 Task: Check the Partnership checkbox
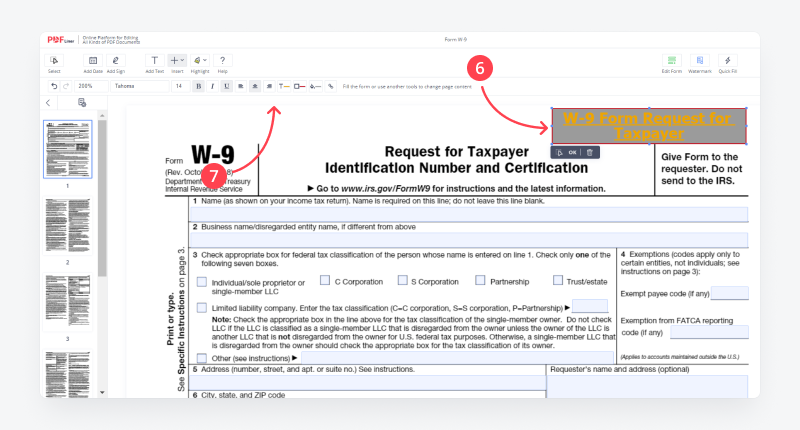coord(481,281)
